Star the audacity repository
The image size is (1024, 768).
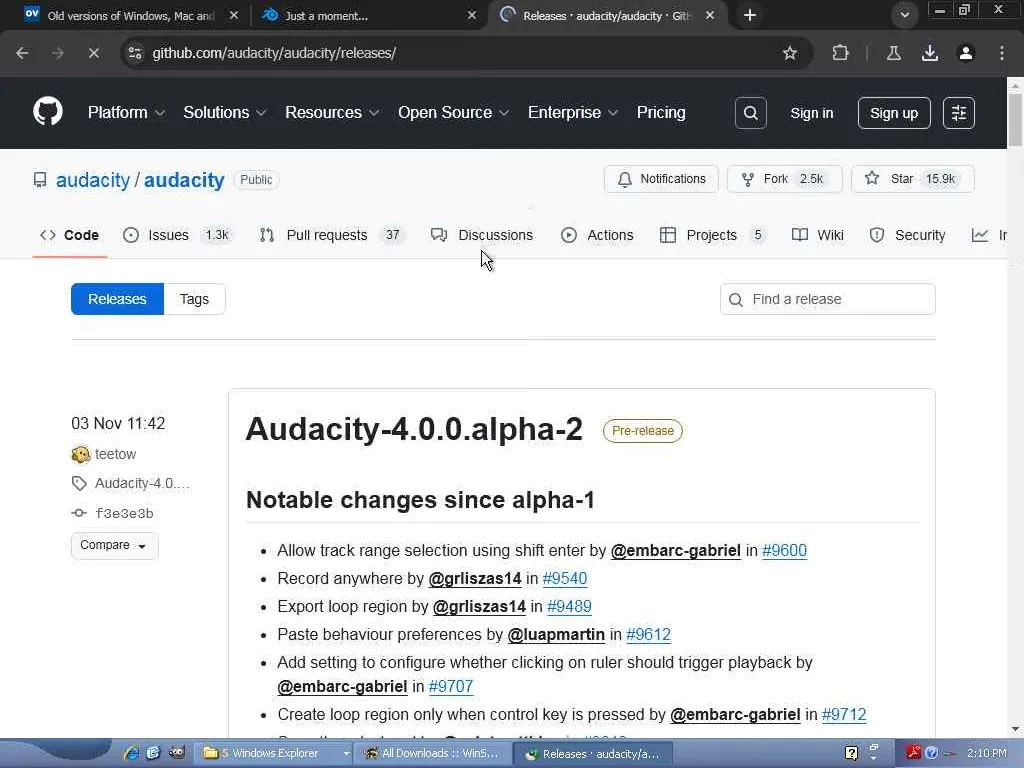912,179
